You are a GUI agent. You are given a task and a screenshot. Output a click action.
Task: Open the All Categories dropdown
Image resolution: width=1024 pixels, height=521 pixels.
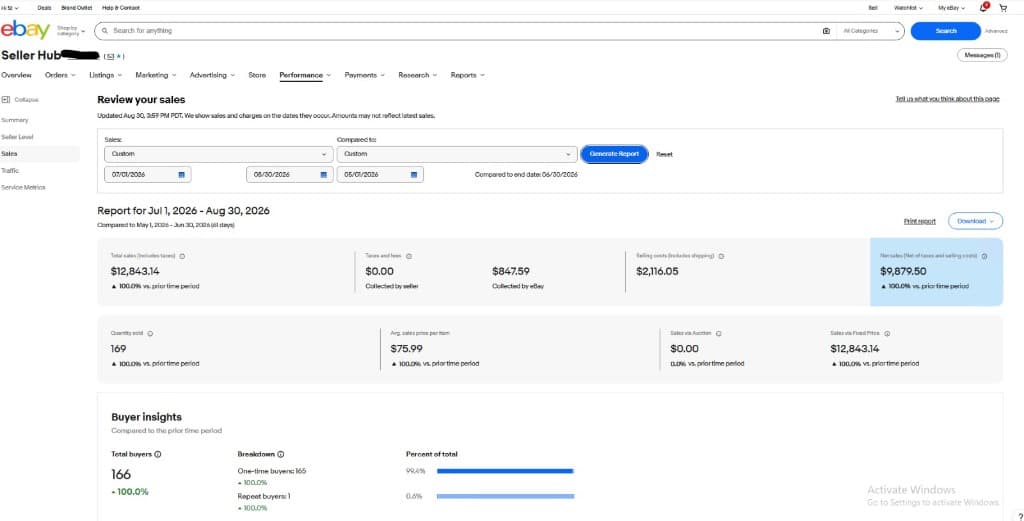click(x=870, y=31)
